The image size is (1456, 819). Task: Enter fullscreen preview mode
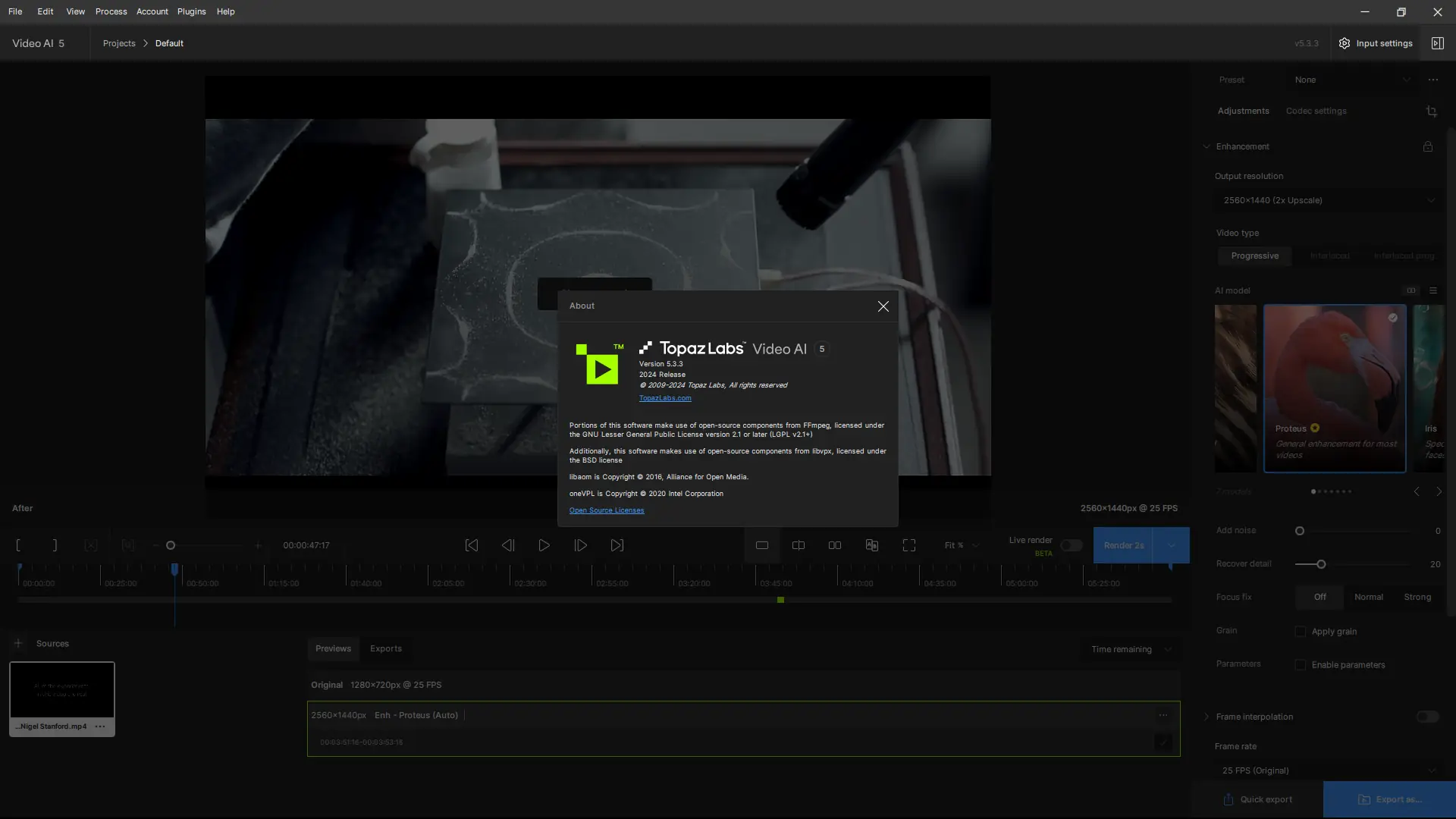[908, 545]
